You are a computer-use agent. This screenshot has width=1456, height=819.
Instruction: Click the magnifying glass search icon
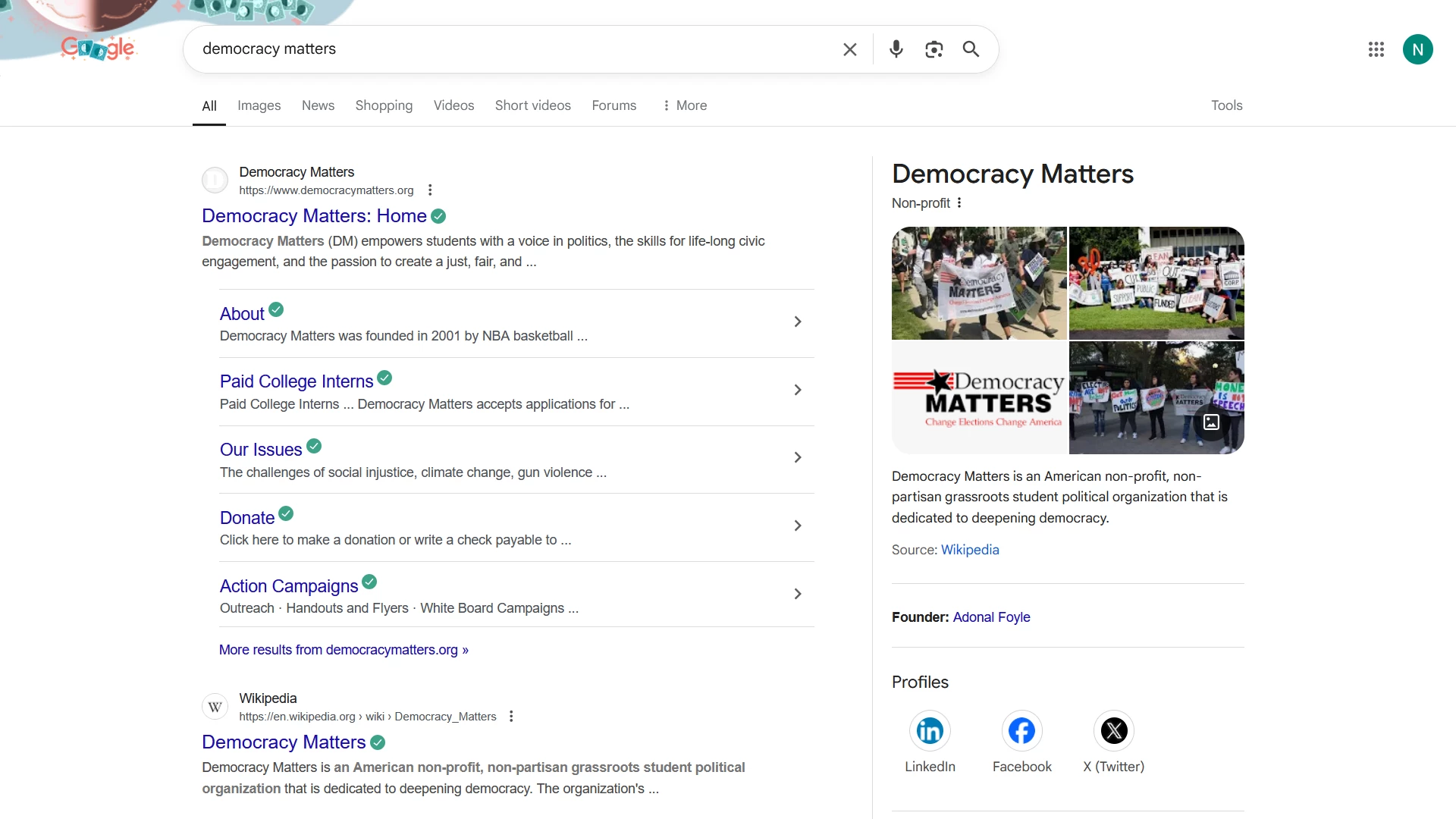point(971,49)
